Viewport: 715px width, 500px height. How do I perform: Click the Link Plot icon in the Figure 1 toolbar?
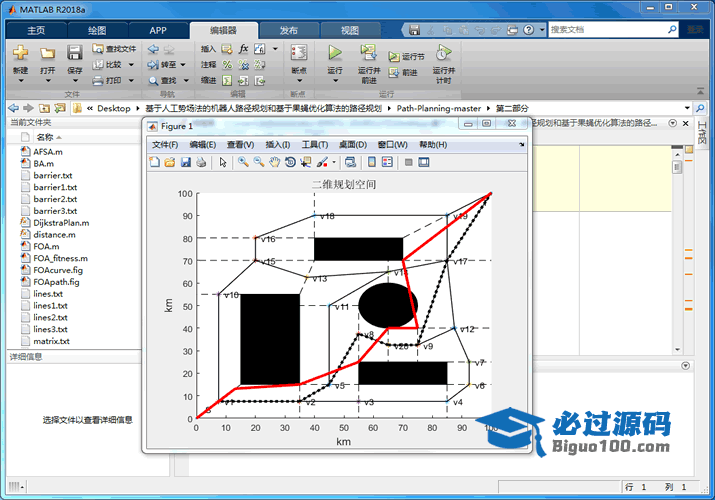350,162
